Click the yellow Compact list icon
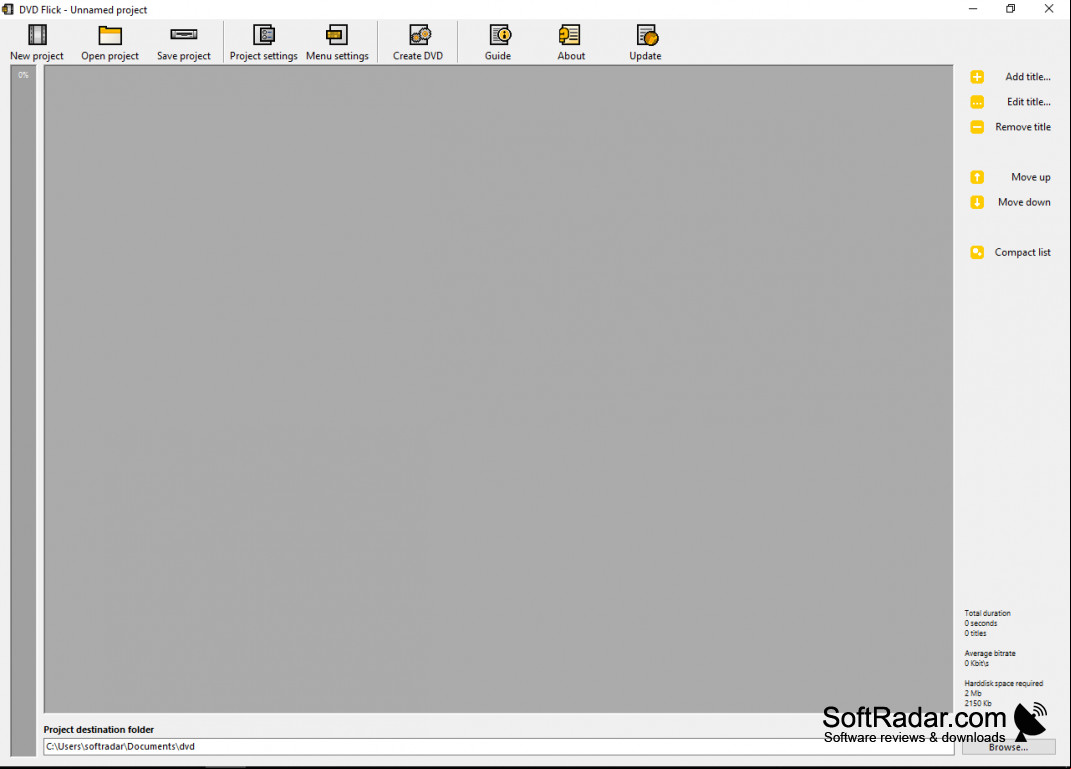 click(977, 252)
